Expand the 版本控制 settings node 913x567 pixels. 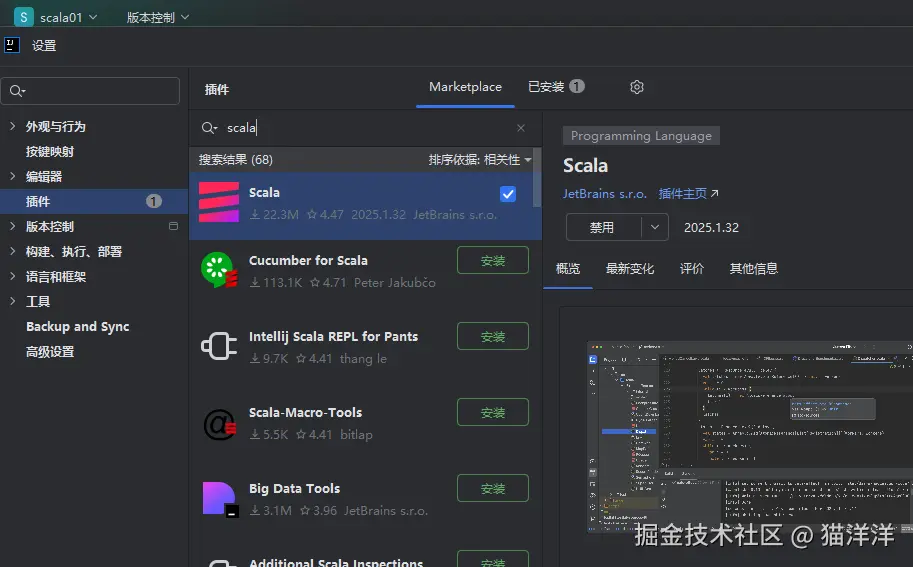tap(12, 226)
